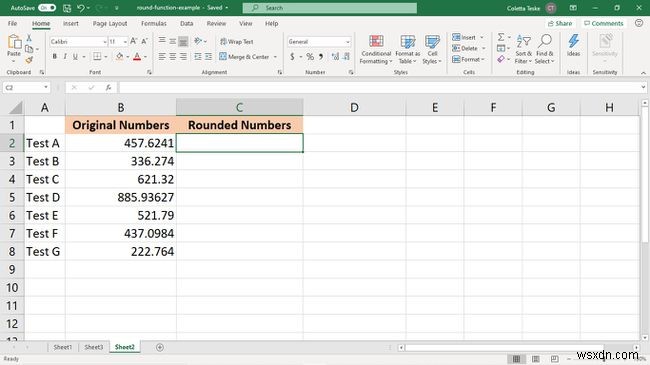Click into the formula bar
This screenshot has width=650, height=365.
(379, 88)
